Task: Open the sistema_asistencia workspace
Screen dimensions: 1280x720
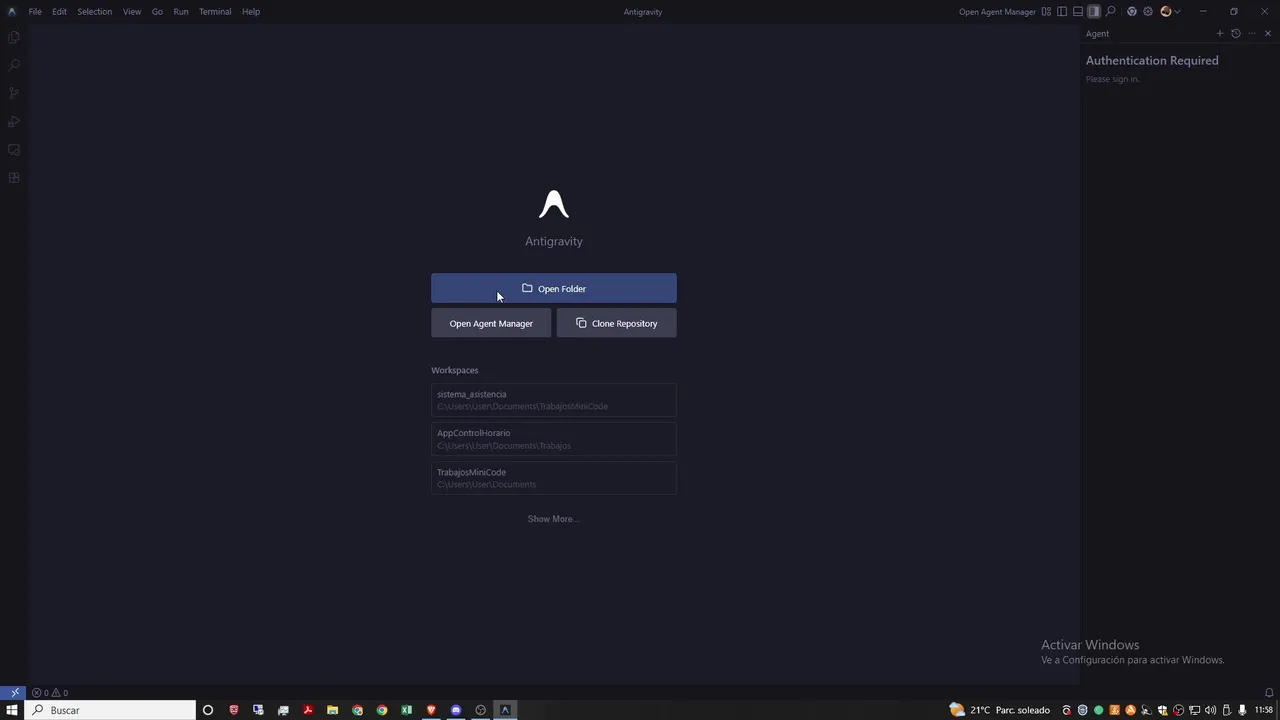Action: [x=554, y=400]
